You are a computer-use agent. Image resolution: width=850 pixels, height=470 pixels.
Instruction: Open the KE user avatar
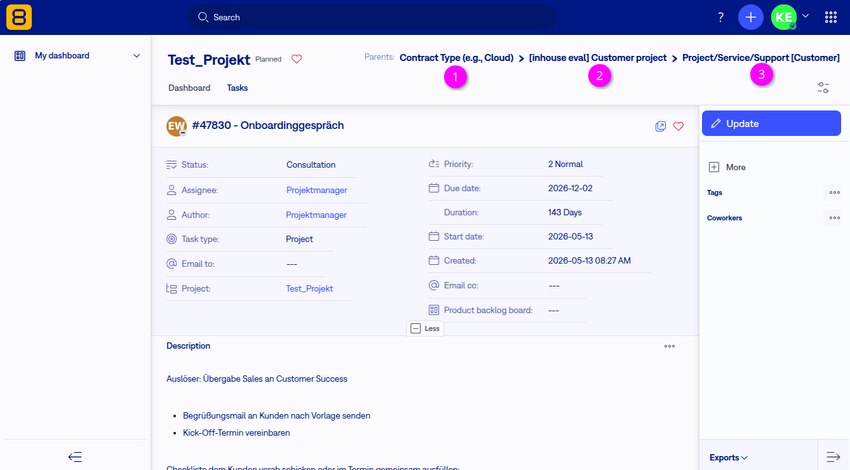(783, 17)
